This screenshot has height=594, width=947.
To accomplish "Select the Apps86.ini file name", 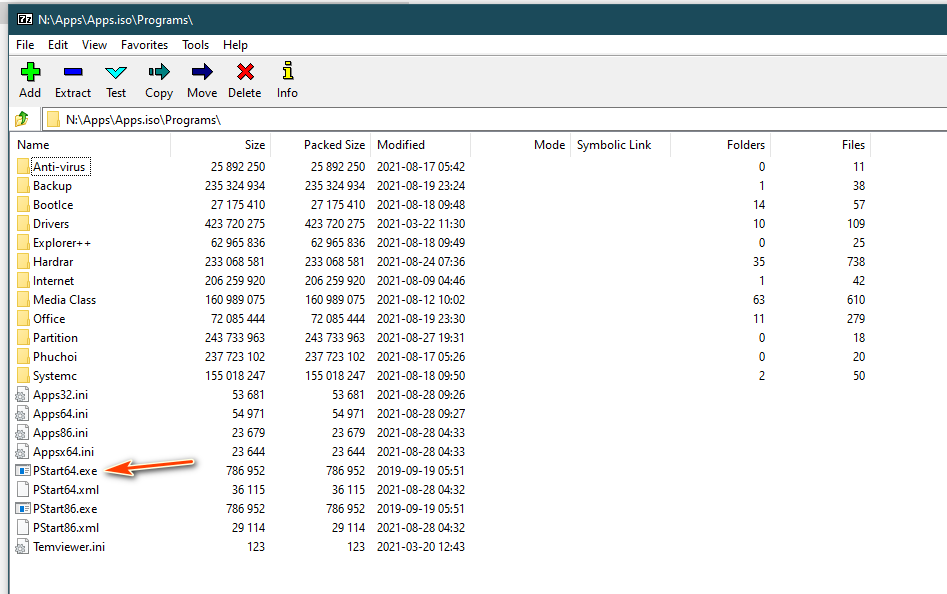I will click(x=60, y=433).
